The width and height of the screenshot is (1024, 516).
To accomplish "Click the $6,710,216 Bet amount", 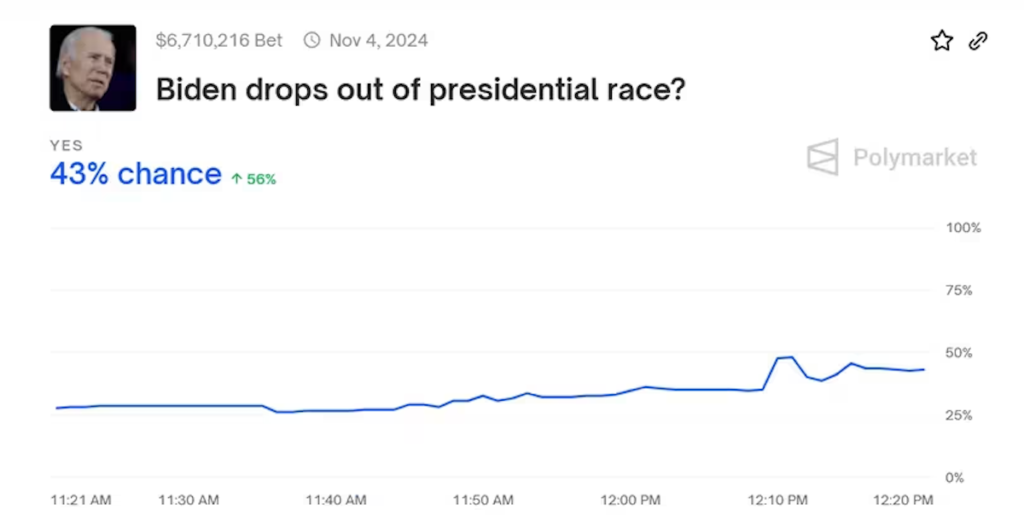I will pos(219,41).
